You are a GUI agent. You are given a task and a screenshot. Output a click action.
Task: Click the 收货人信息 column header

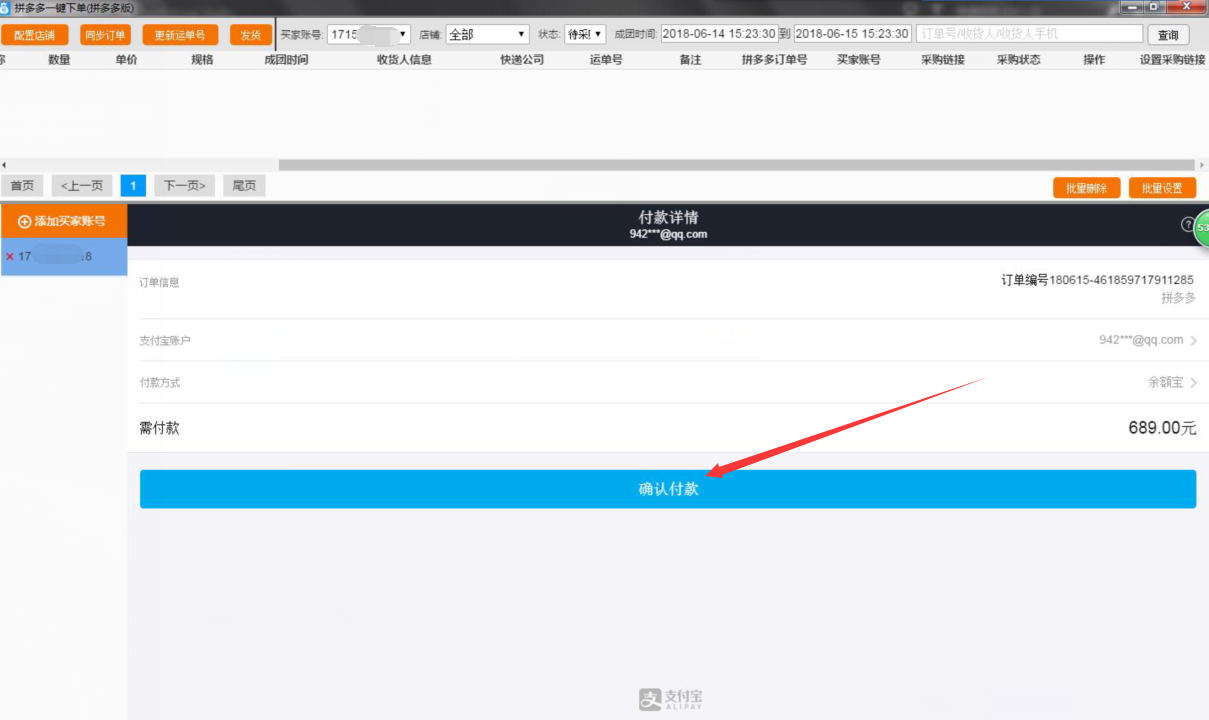point(404,60)
